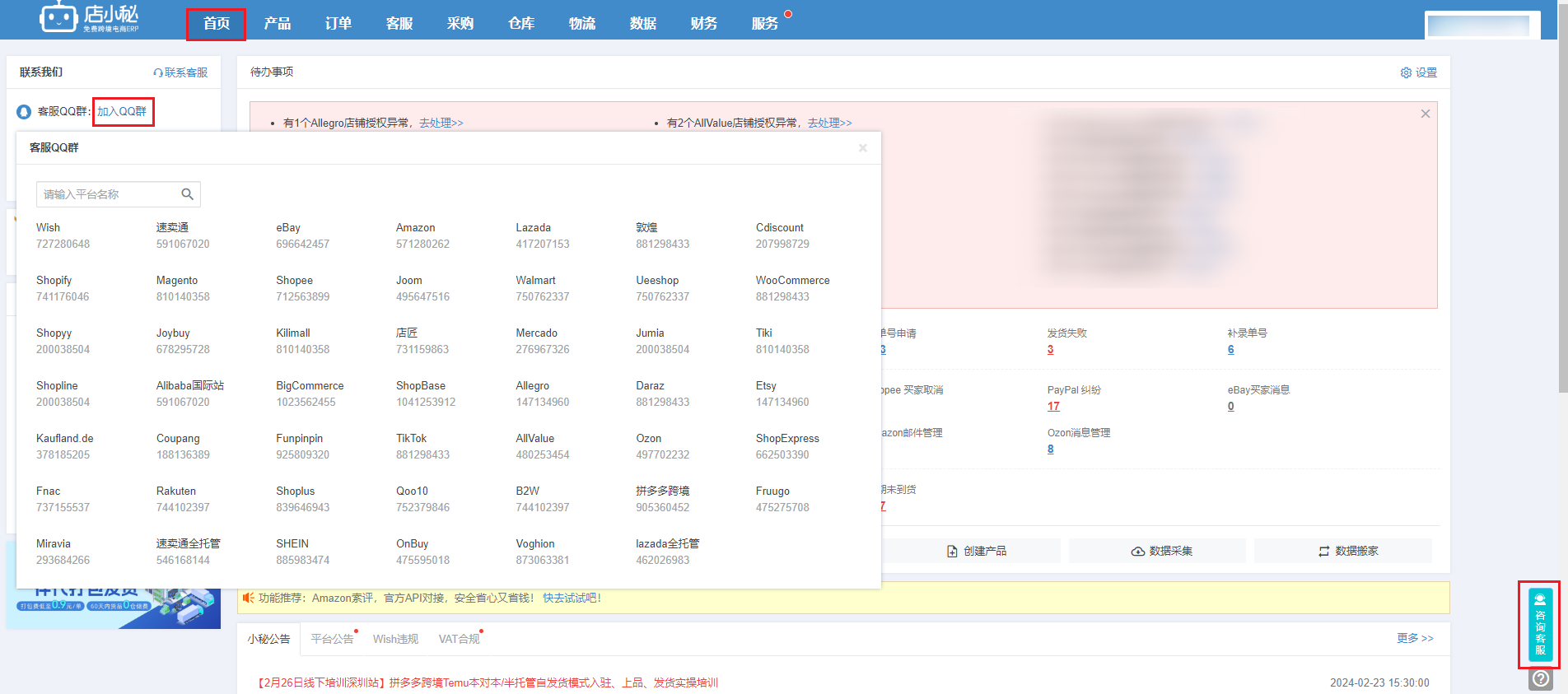
Task: Click 去处理 link for Allegro授权异常
Action: pos(441,123)
